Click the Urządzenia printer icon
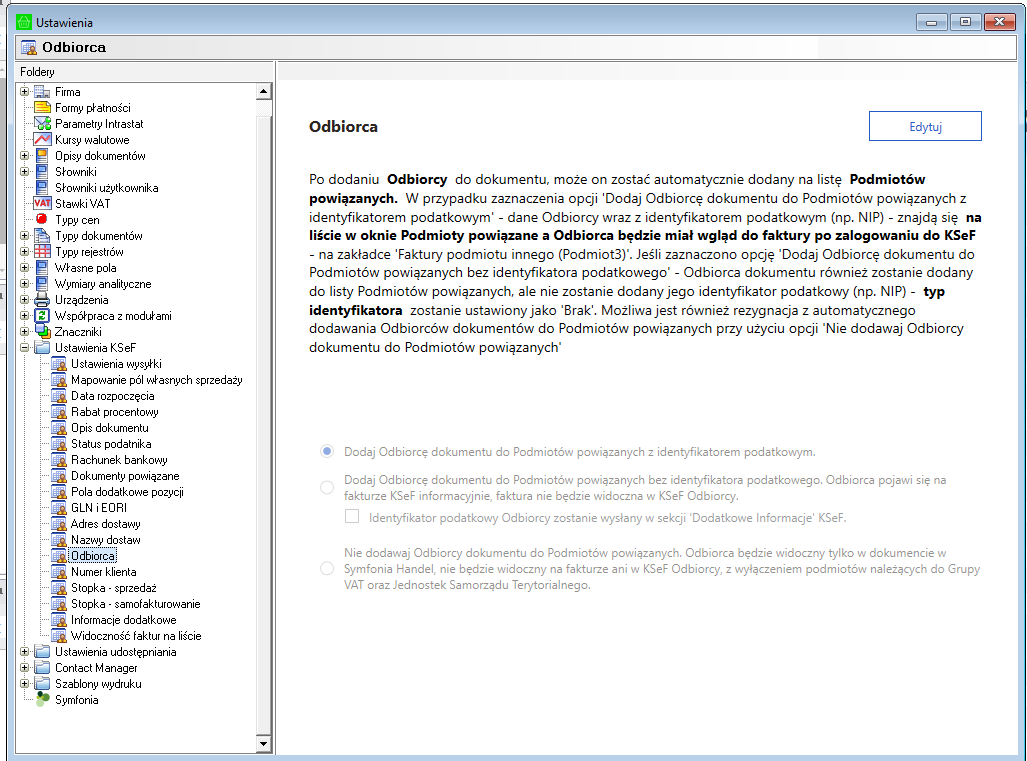 pyautogui.click(x=41, y=300)
